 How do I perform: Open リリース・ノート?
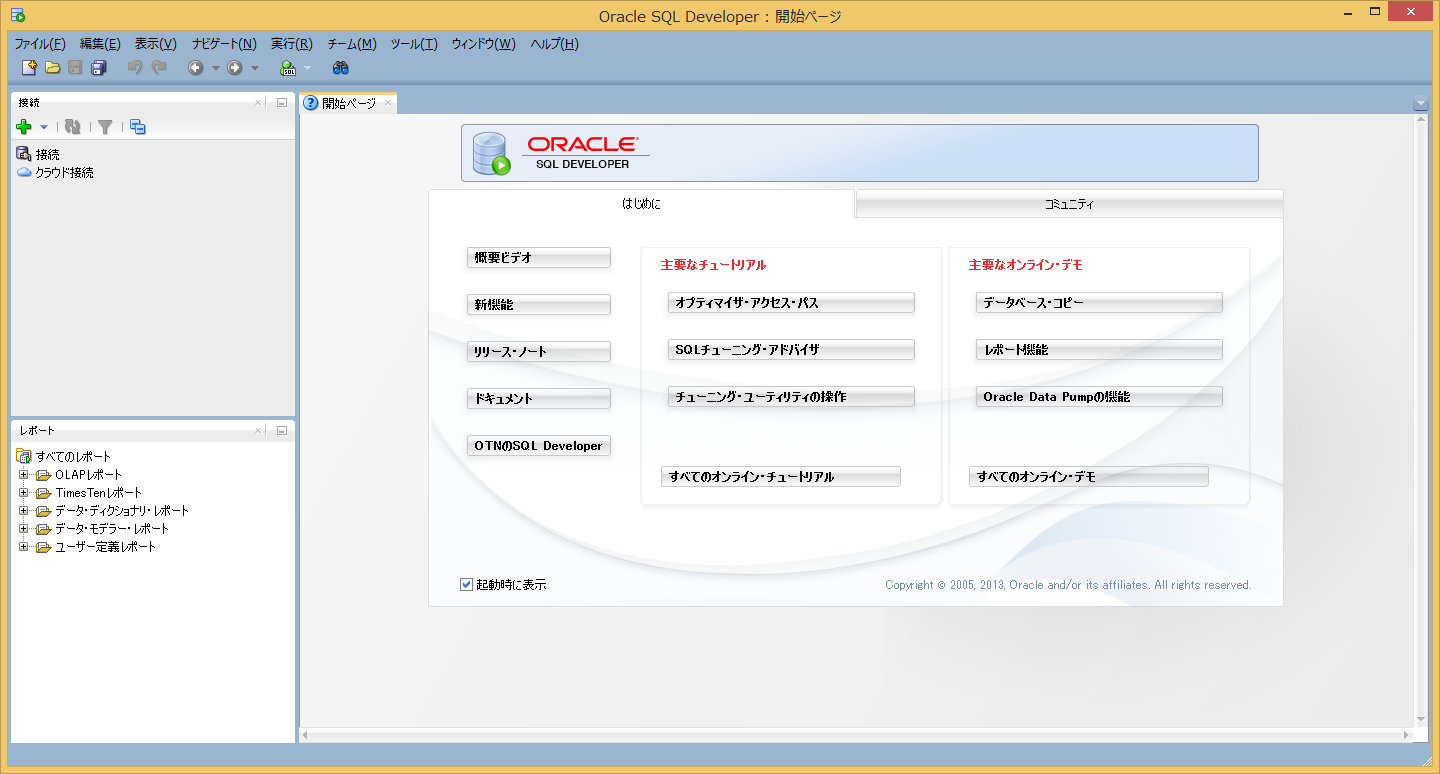coord(538,352)
